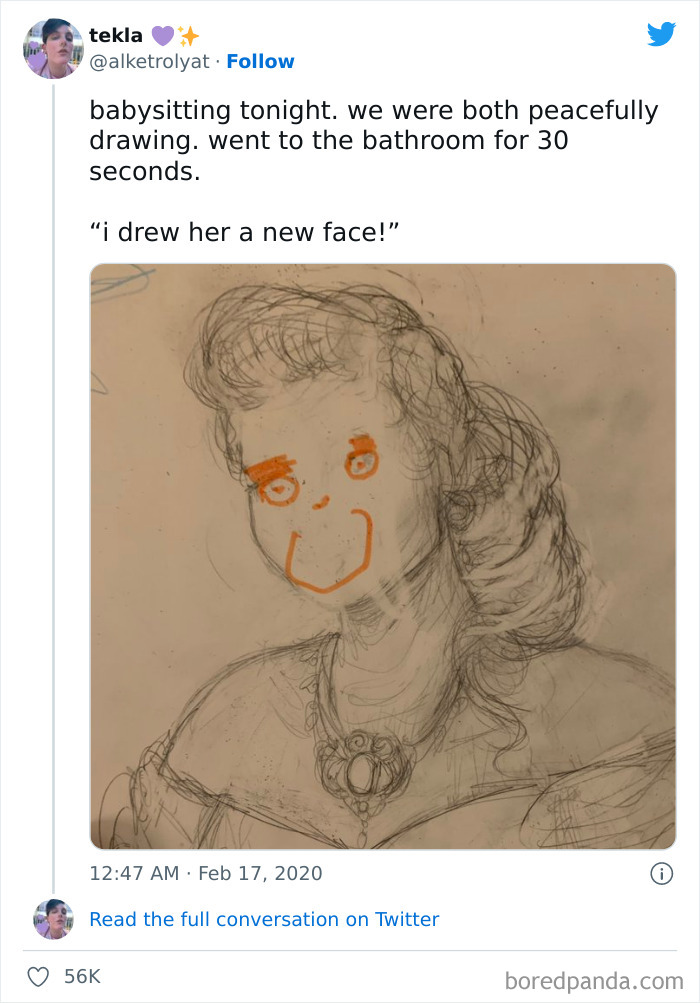This screenshot has height=1003, width=700.
Task: View the 56K likes count
Action: point(83,976)
